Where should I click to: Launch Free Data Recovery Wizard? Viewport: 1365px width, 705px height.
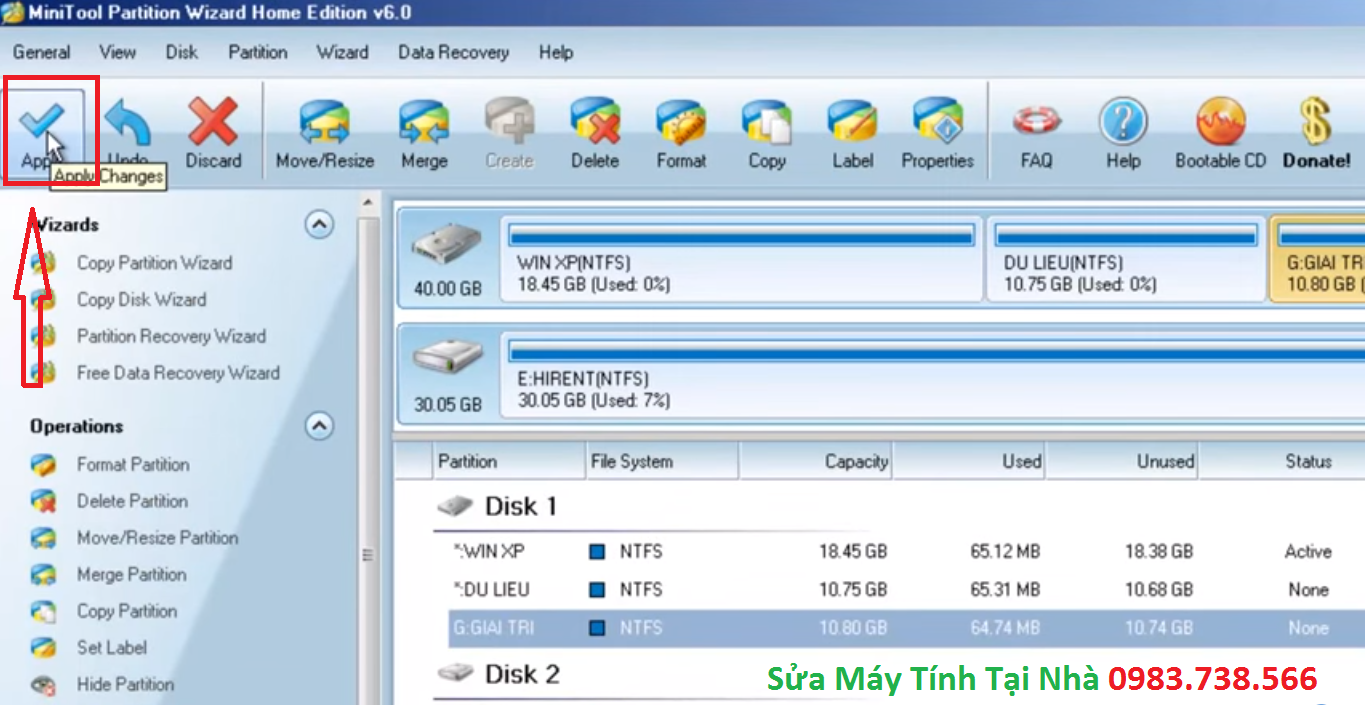click(178, 374)
